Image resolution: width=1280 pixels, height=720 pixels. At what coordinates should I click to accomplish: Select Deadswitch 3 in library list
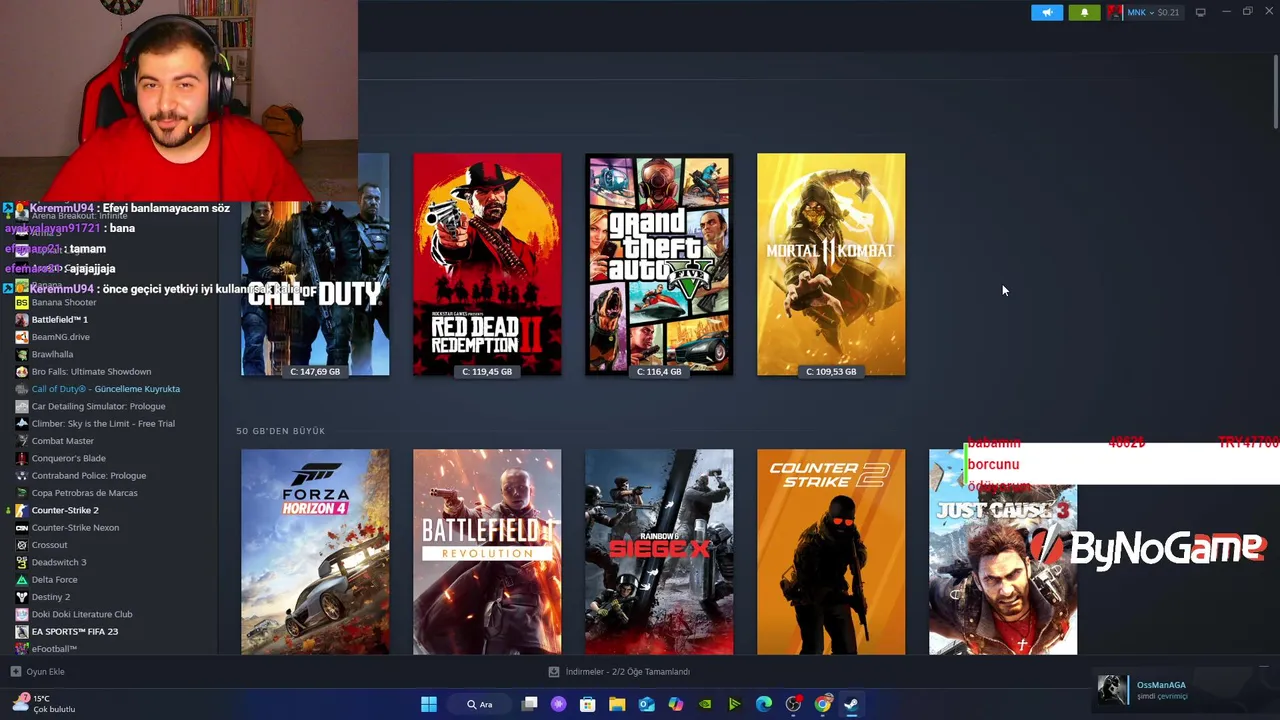pyautogui.click(x=59, y=562)
